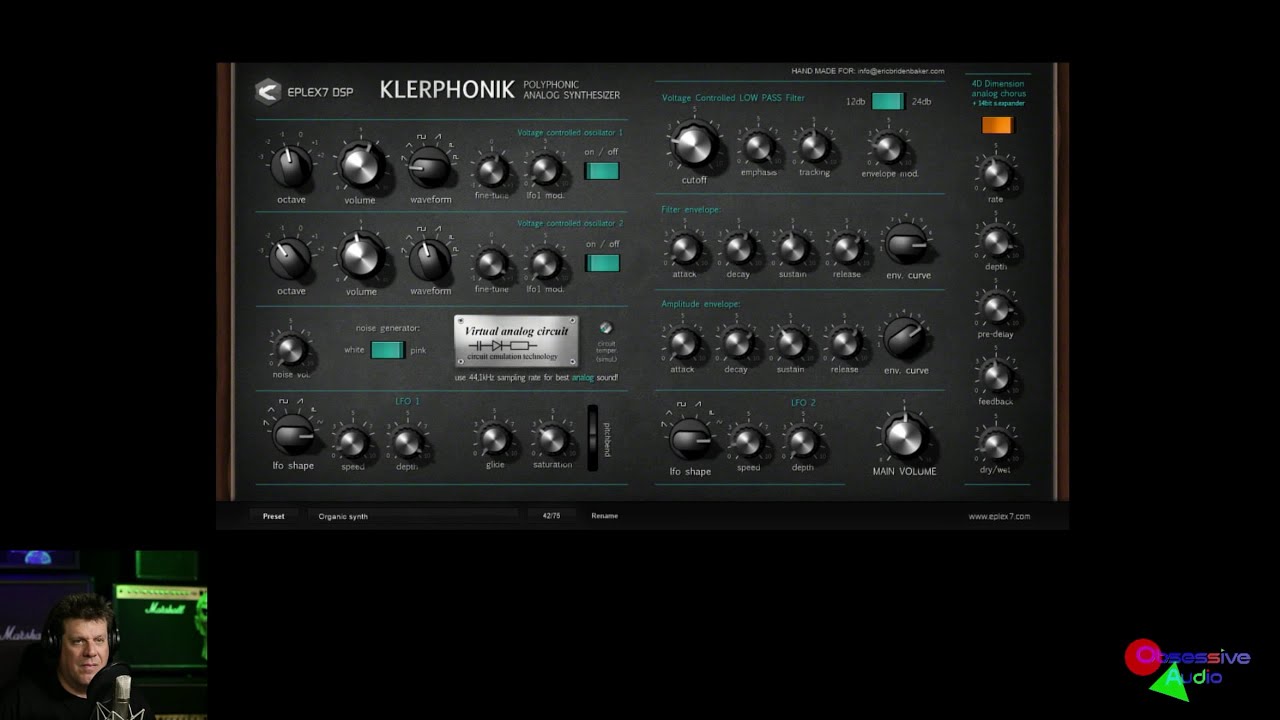Viewport: 1280px width, 720px height.
Task: Click filter envelope attack knob
Action: 685,248
